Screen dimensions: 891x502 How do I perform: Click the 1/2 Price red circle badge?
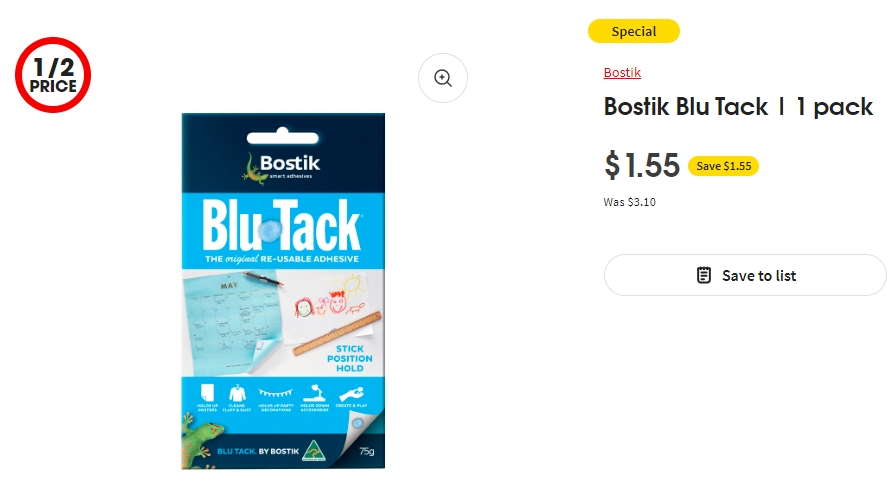pos(53,74)
